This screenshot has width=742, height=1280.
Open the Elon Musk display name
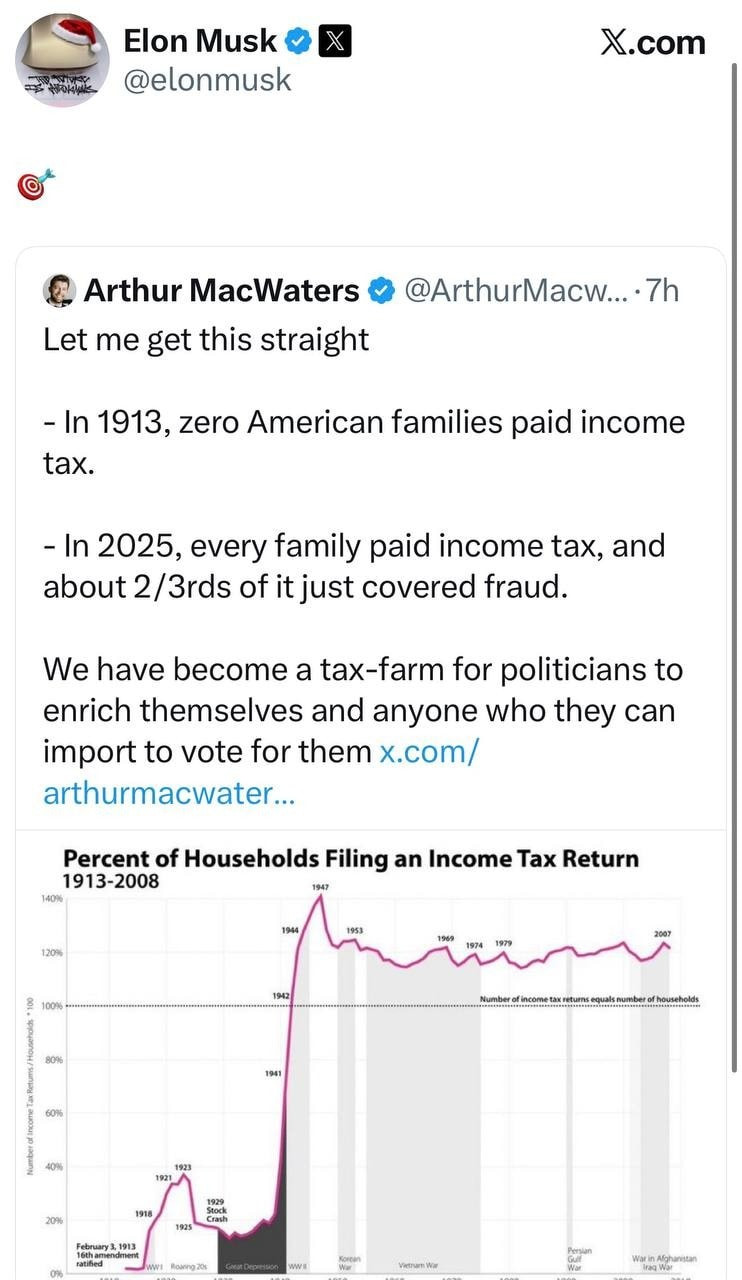tap(200, 41)
